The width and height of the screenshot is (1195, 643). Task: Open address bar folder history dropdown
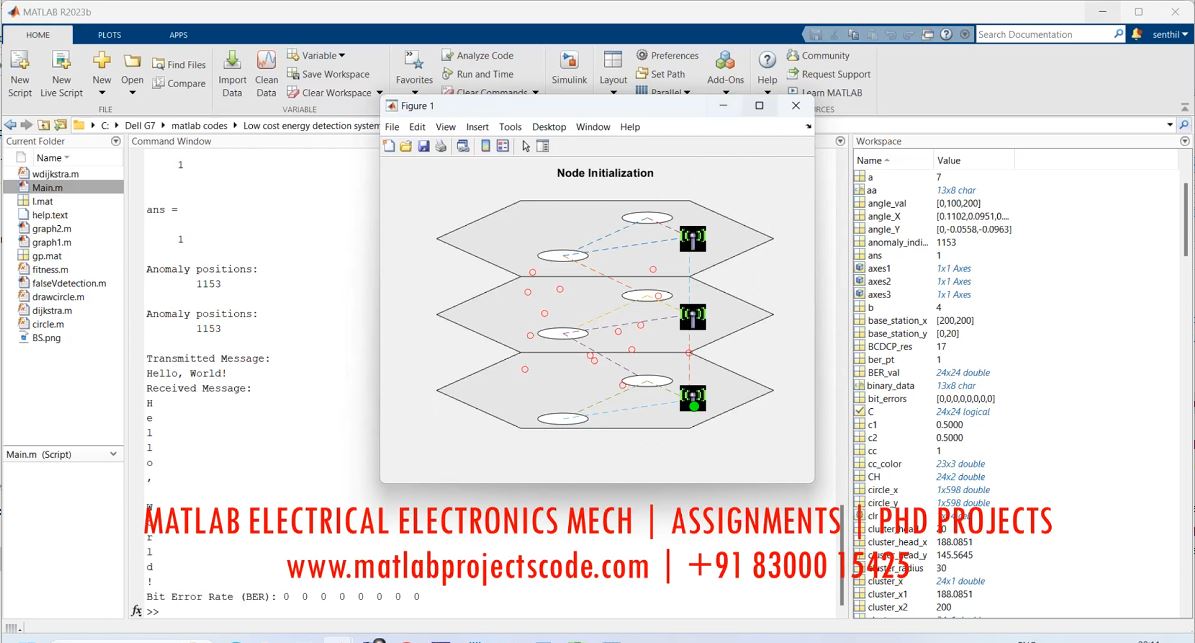point(1170,125)
